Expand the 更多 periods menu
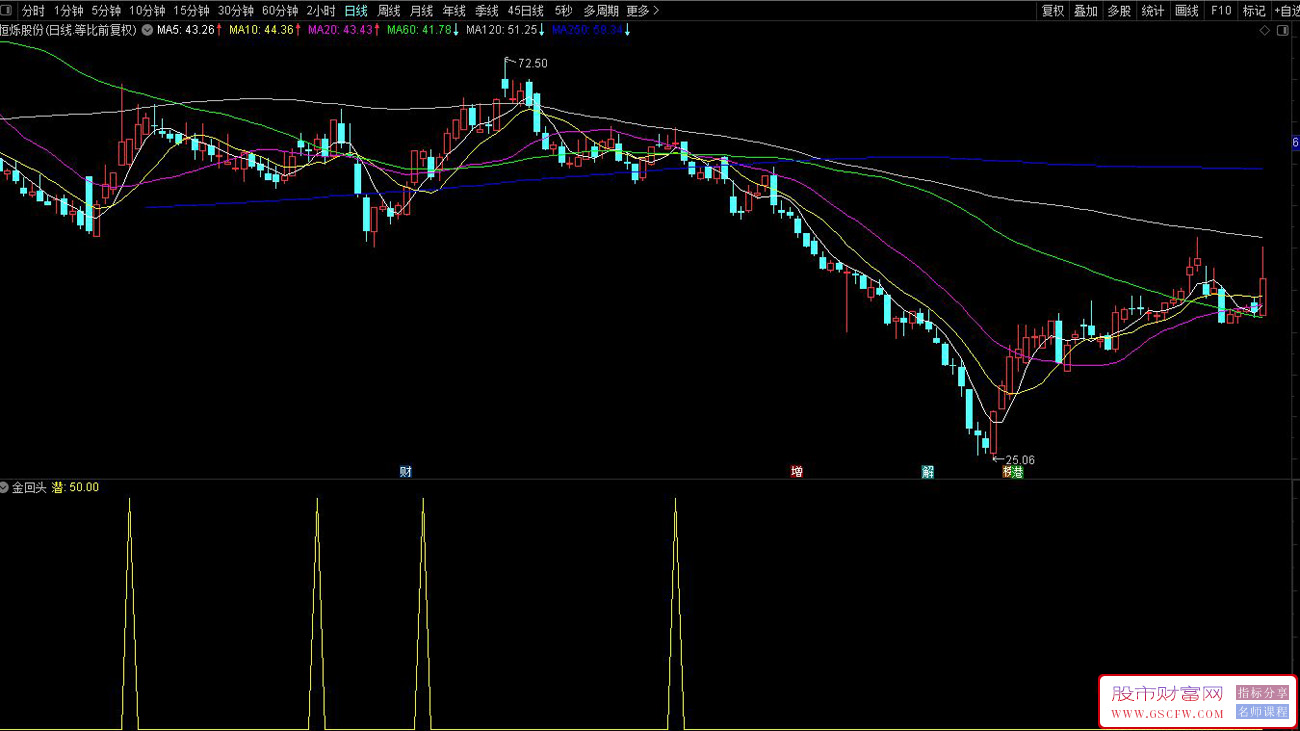Image resolution: width=1300 pixels, height=731 pixels. click(x=642, y=11)
